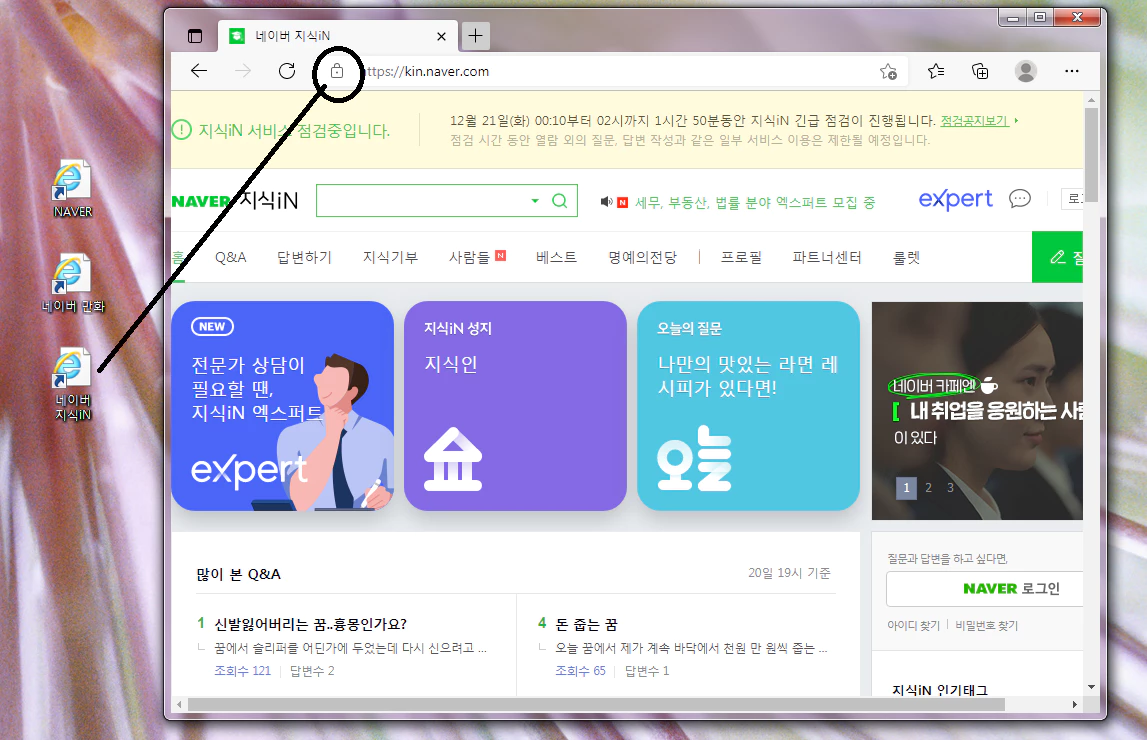This screenshot has width=1147, height=740.
Task: Select banner slide 2 indicator
Action: point(928,488)
